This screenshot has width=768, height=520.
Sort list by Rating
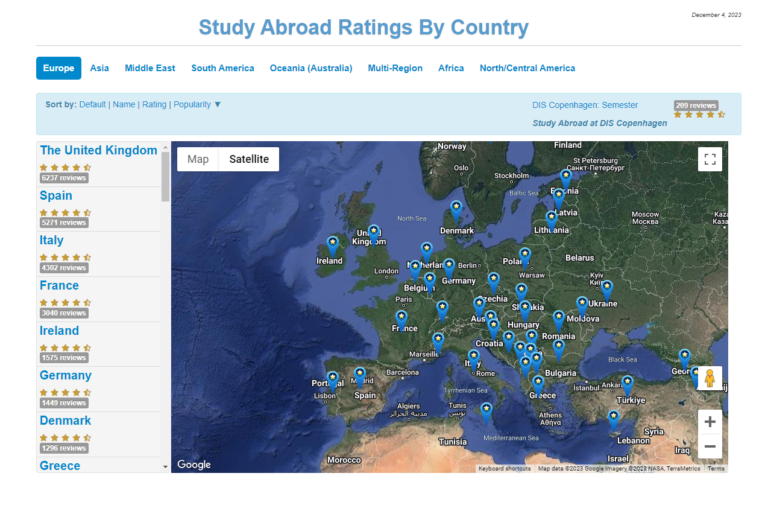pyautogui.click(x=154, y=104)
